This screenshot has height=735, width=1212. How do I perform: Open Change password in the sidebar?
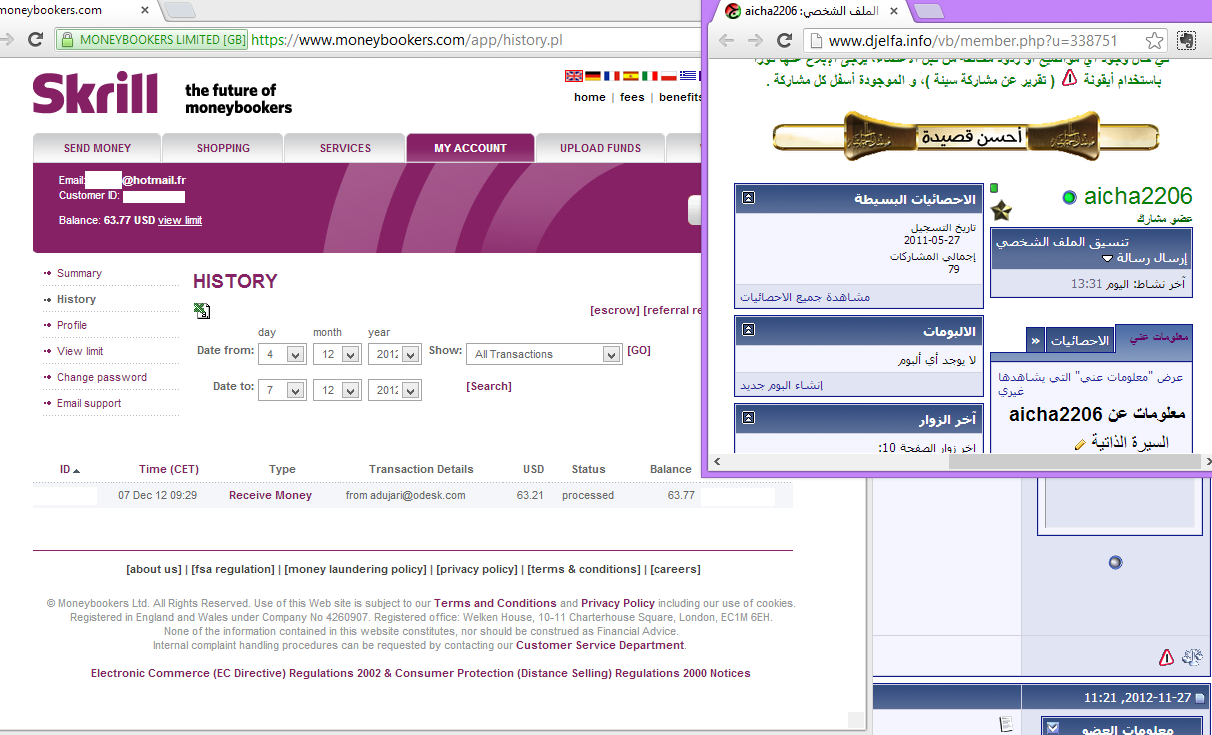click(x=102, y=377)
